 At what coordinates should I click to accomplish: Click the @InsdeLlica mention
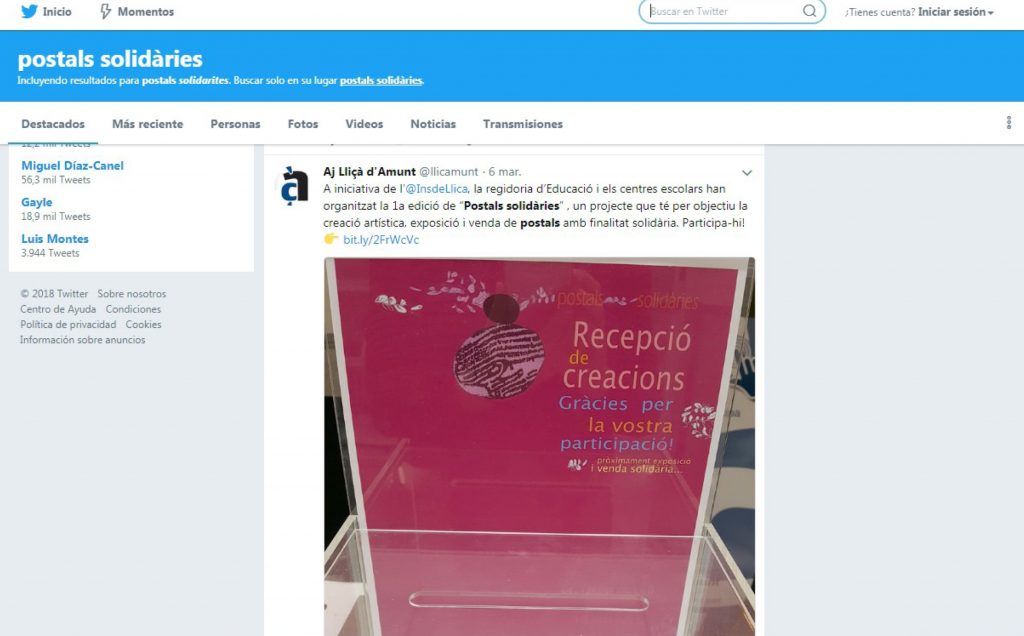[436, 189]
